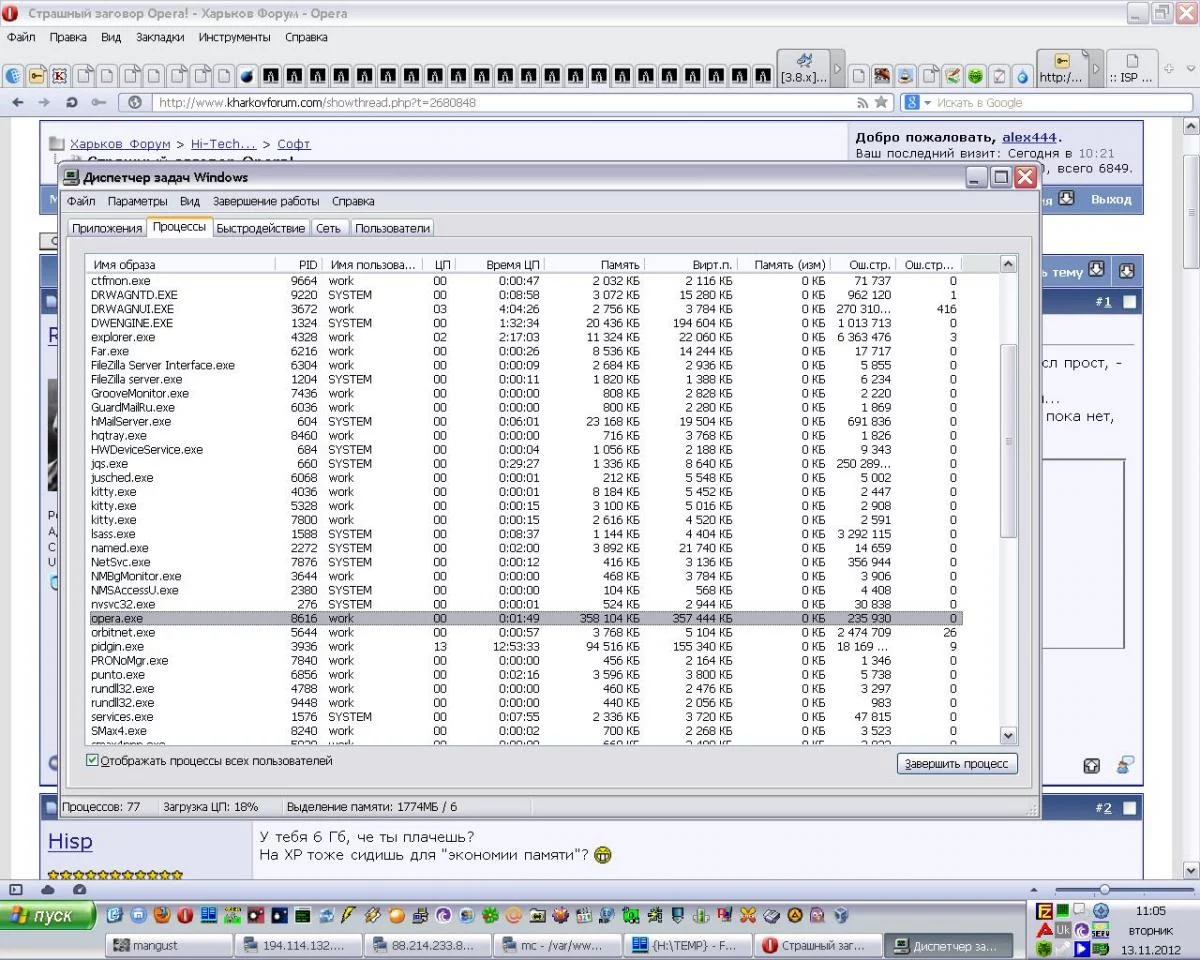Tick the checkbox beside post #2

(x=1129, y=808)
